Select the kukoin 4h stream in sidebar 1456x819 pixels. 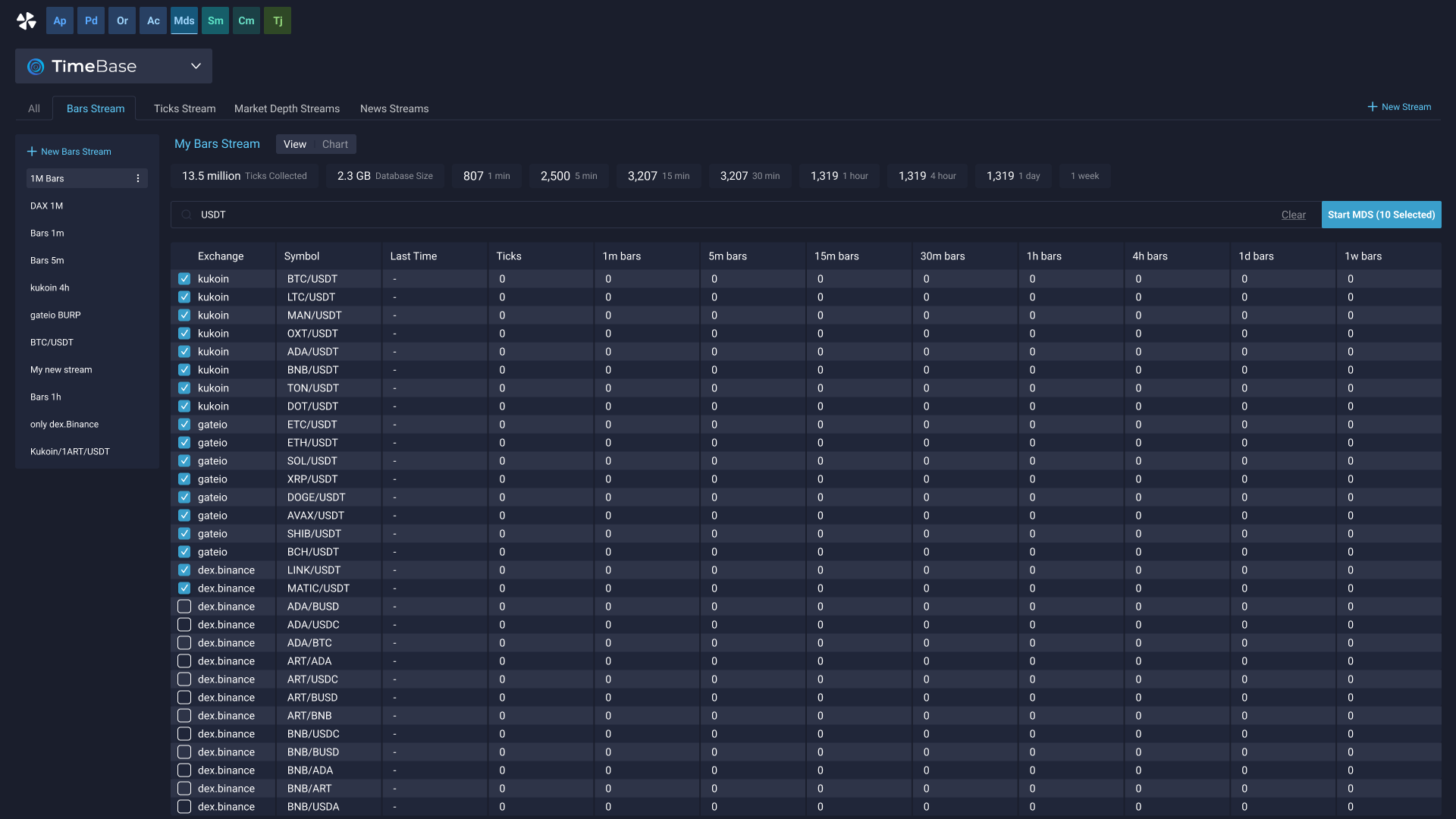tap(50, 287)
